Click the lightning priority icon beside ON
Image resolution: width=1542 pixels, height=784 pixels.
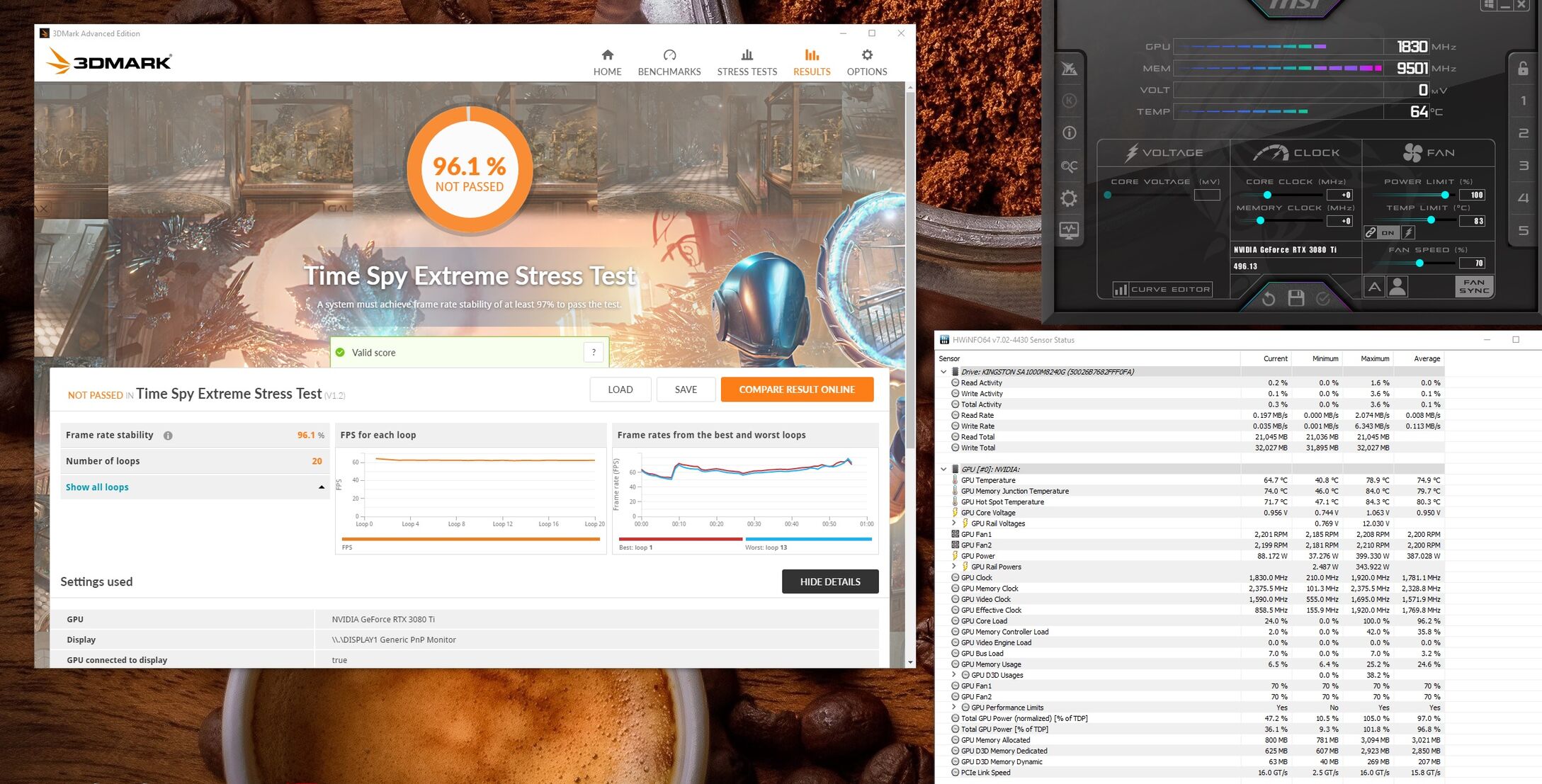pos(1408,232)
